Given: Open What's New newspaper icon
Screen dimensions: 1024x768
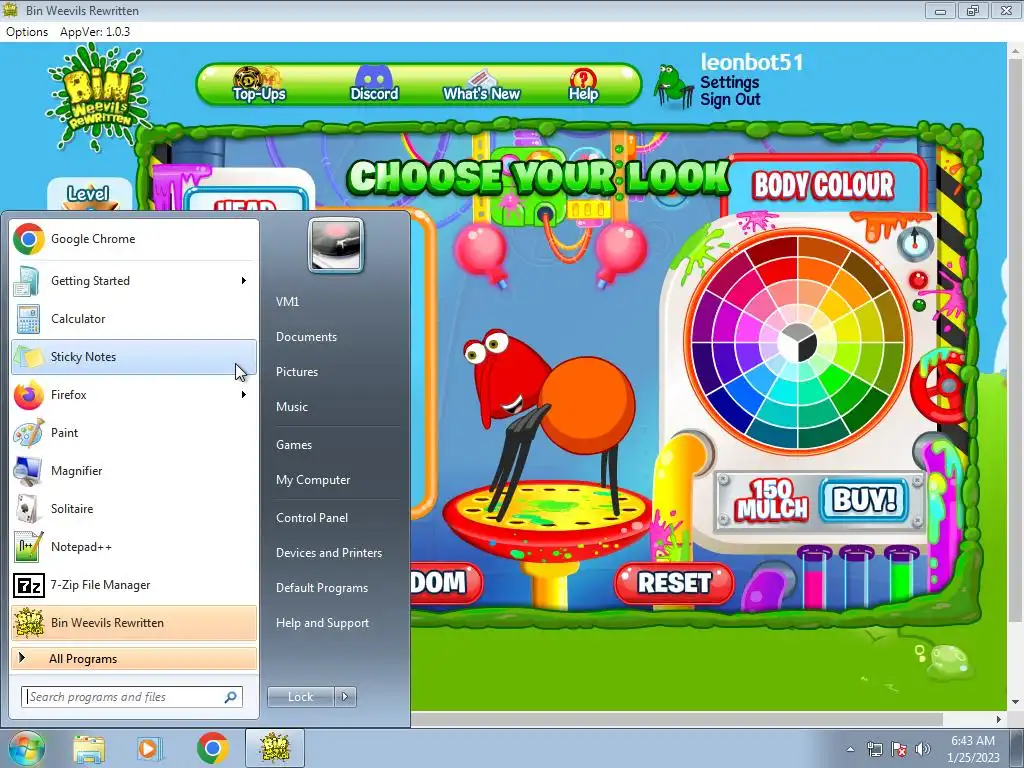Looking at the screenshot, I should pos(482,78).
